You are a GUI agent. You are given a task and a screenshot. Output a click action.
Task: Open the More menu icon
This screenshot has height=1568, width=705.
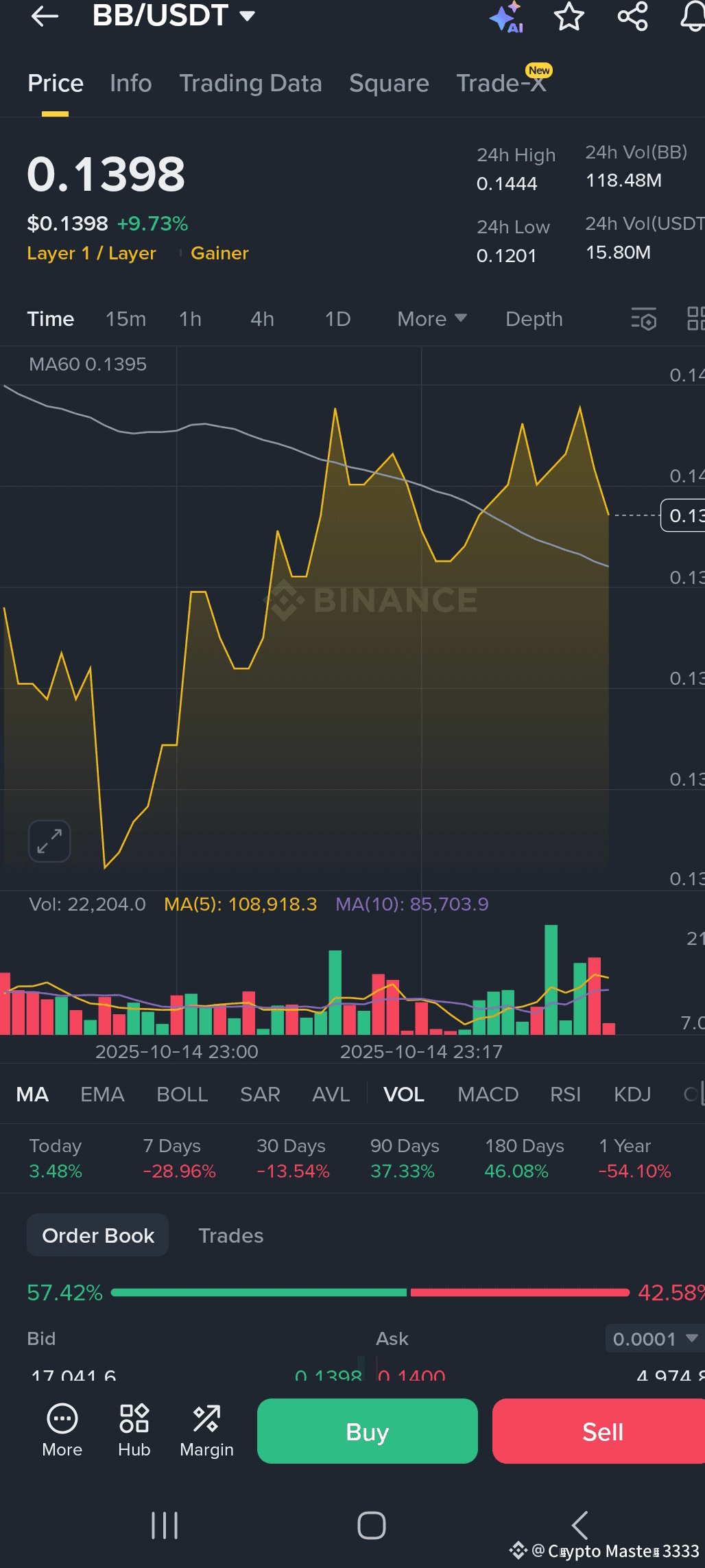tap(62, 1431)
